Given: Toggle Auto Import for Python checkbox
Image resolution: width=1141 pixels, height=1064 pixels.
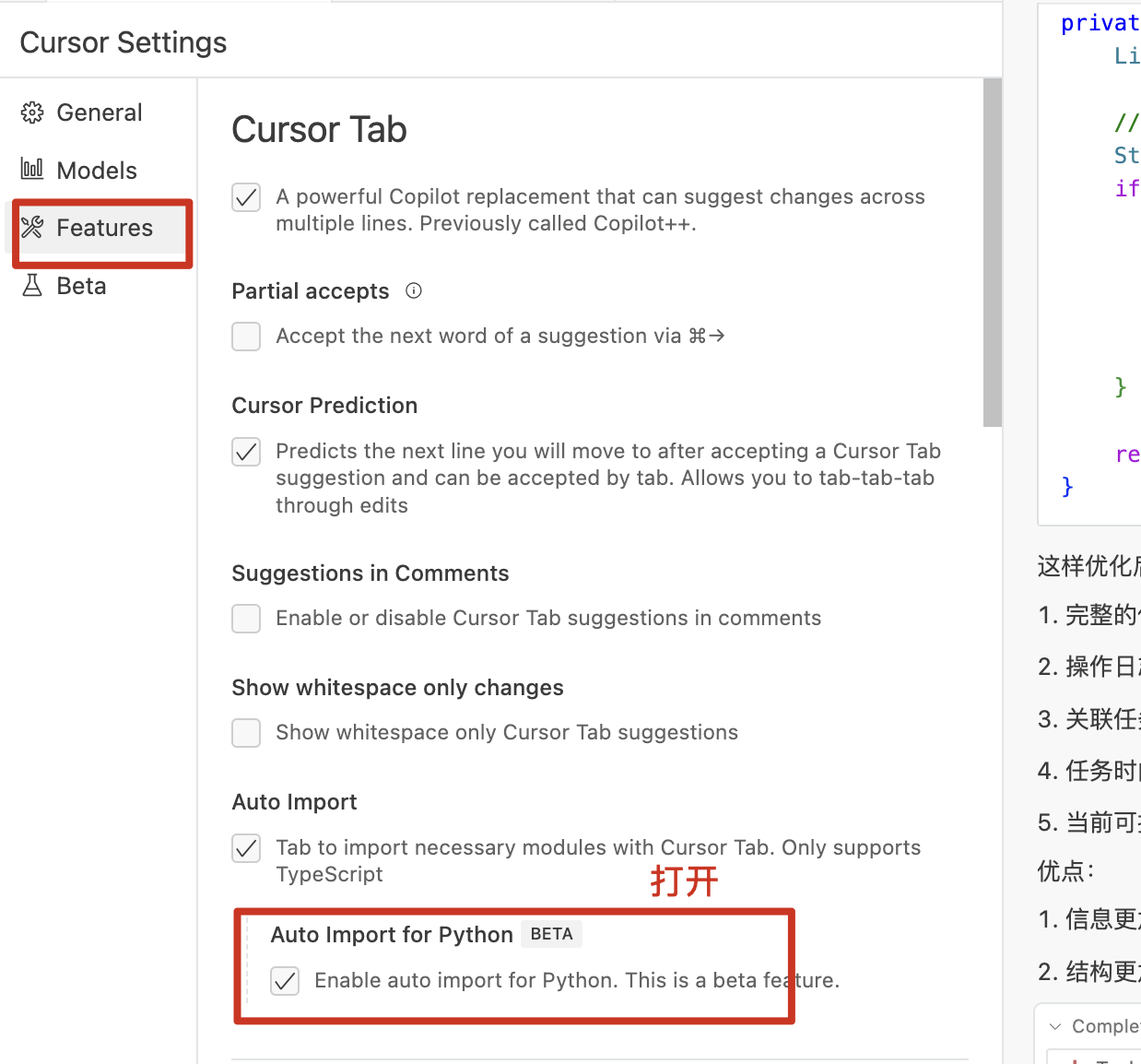Looking at the screenshot, I should tap(285, 981).
